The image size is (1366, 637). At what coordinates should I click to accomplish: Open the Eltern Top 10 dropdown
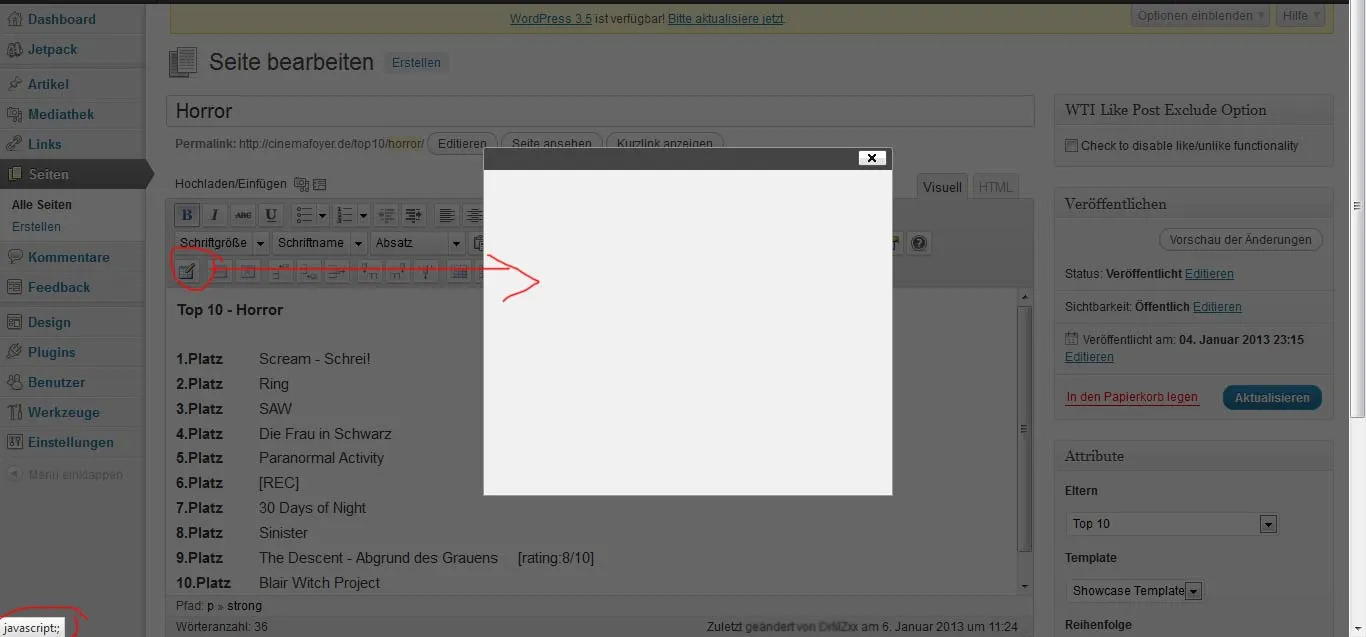(1172, 524)
